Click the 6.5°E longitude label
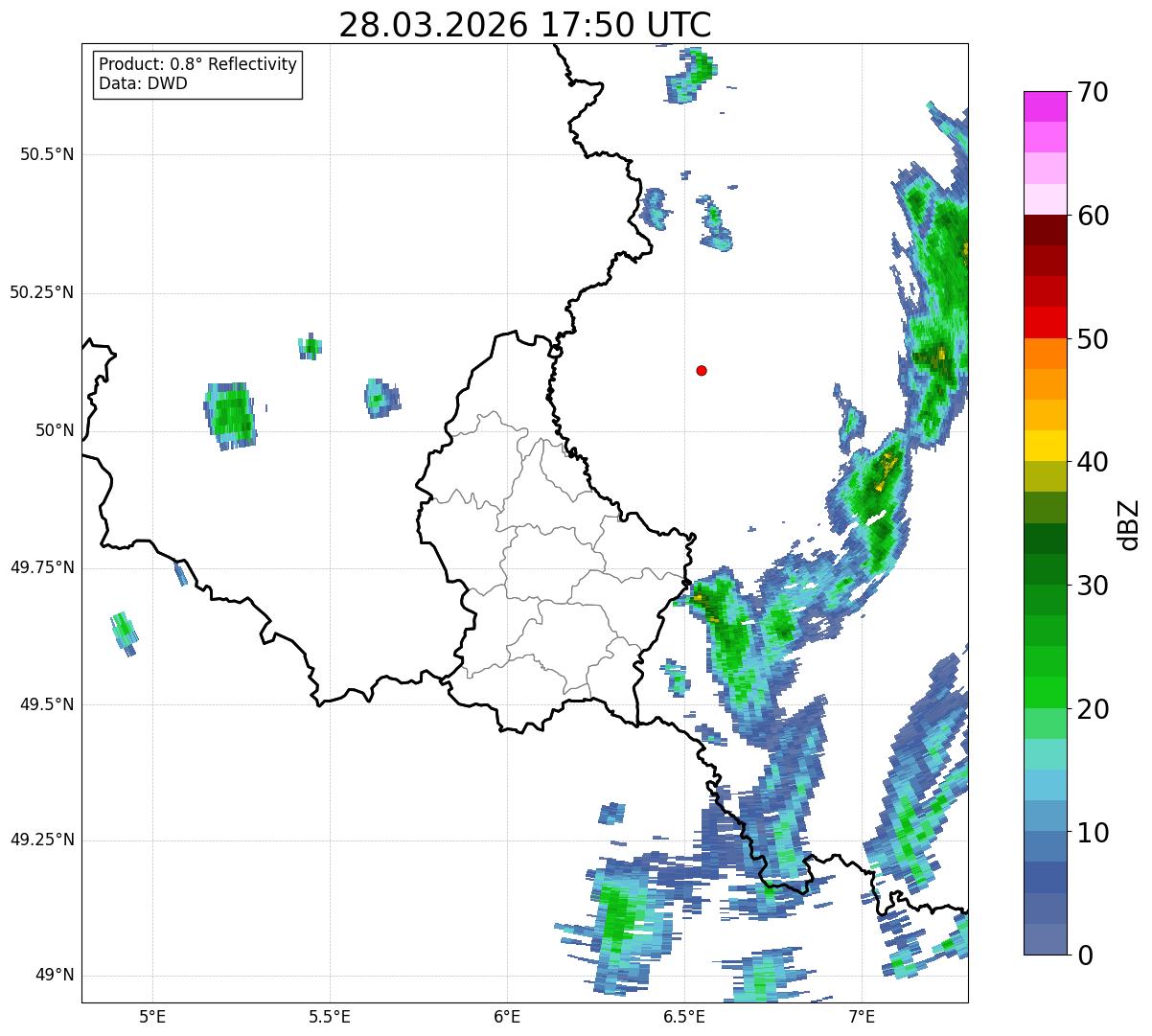 pos(684,1017)
